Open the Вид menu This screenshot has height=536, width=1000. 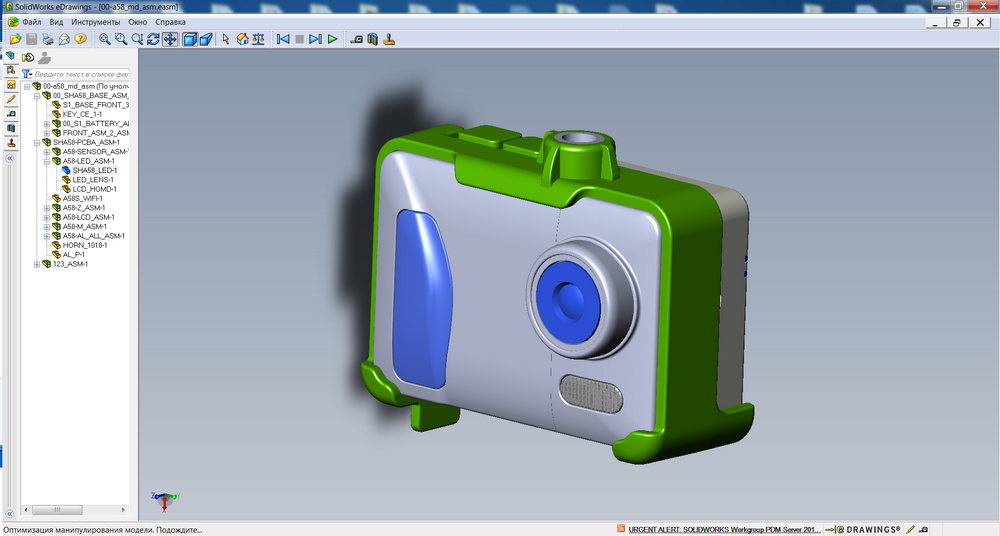click(56, 22)
